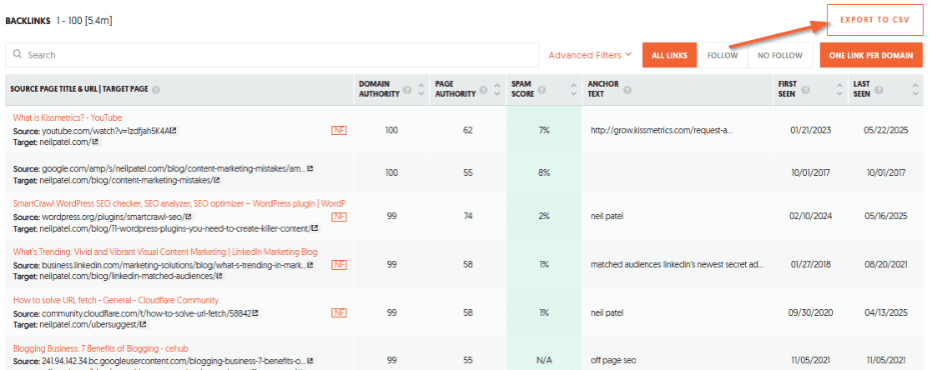Image resolution: width=936 pixels, height=370 pixels.
Task: Sort by First Seen using its arrows
Action: click(840, 89)
